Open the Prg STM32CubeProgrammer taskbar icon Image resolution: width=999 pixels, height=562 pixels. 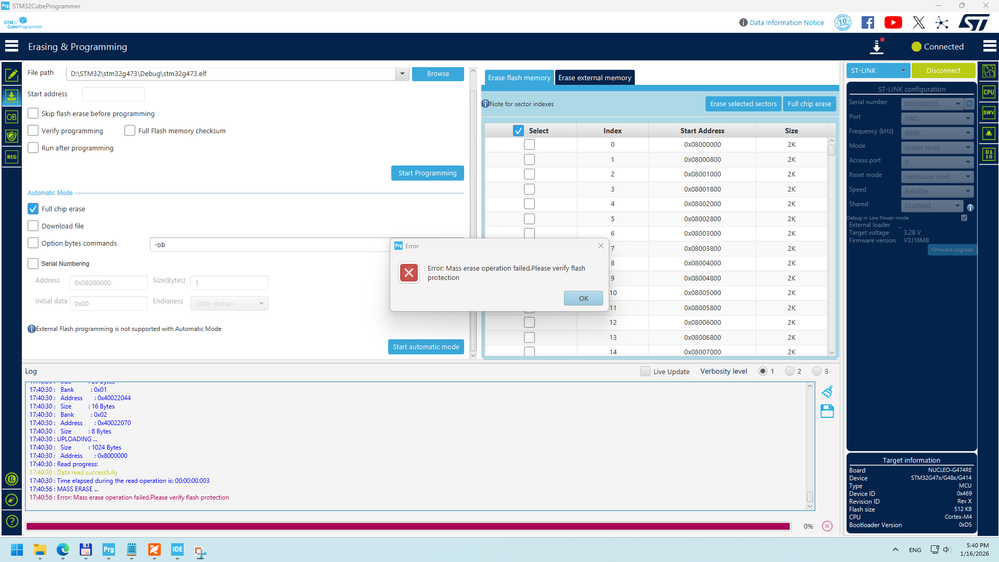click(x=108, y=549)
